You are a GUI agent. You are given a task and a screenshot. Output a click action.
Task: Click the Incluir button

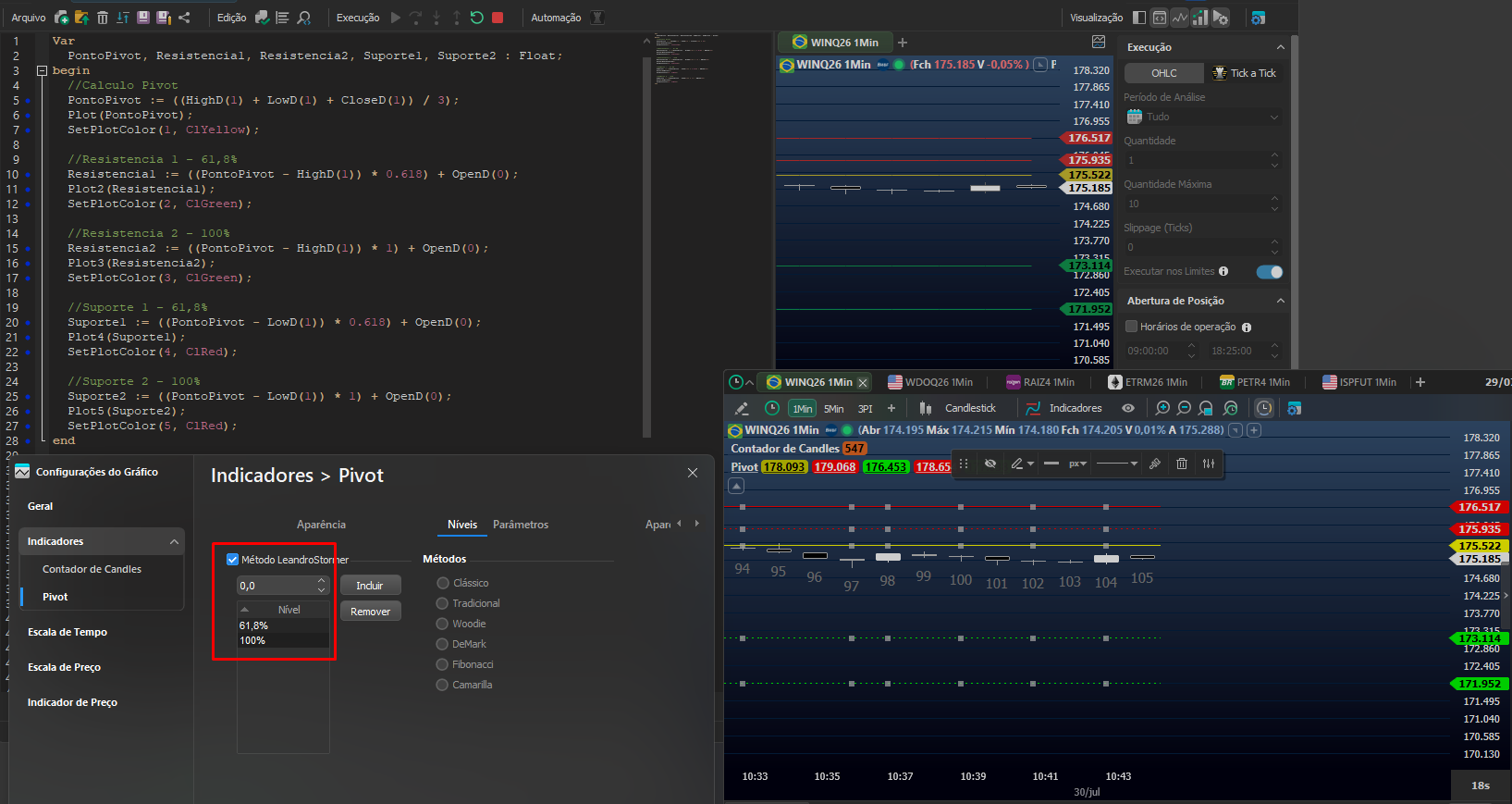pyautogui.click(x=370, y=586)
